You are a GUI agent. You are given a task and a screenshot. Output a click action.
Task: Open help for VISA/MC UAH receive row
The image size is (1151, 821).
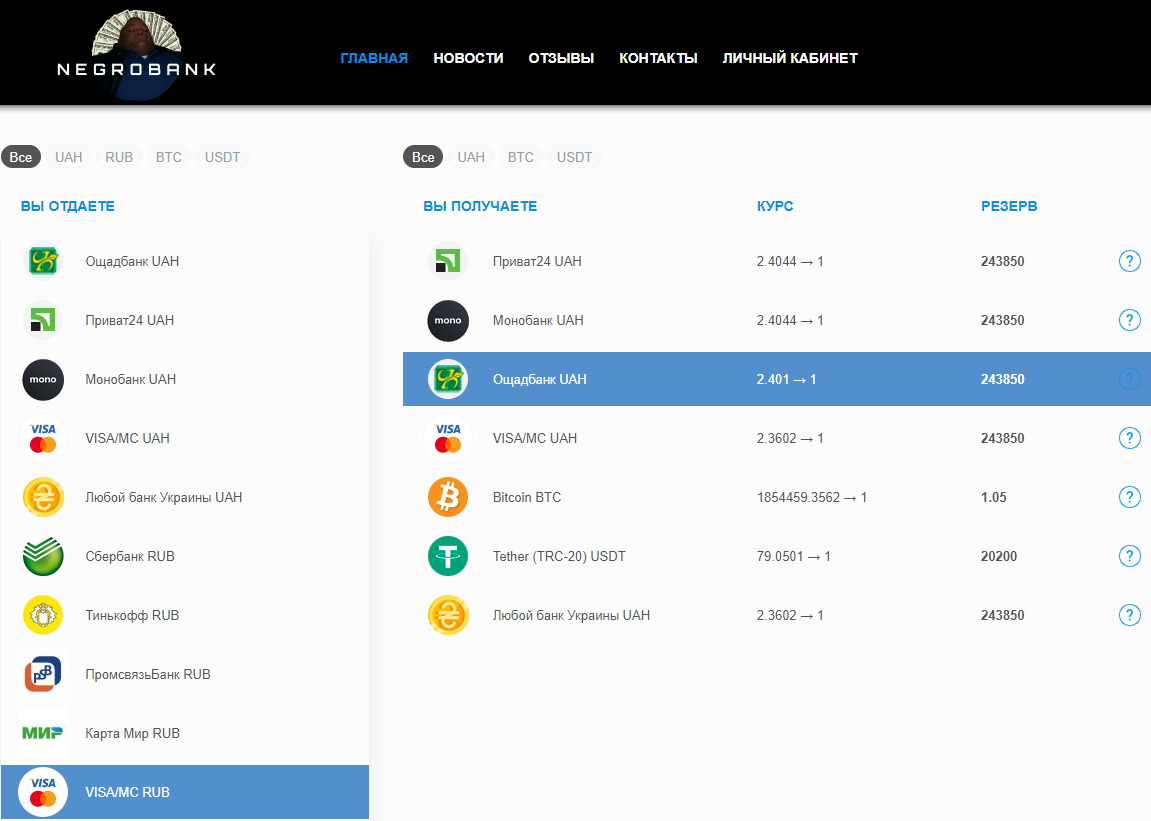[1130, 438]
